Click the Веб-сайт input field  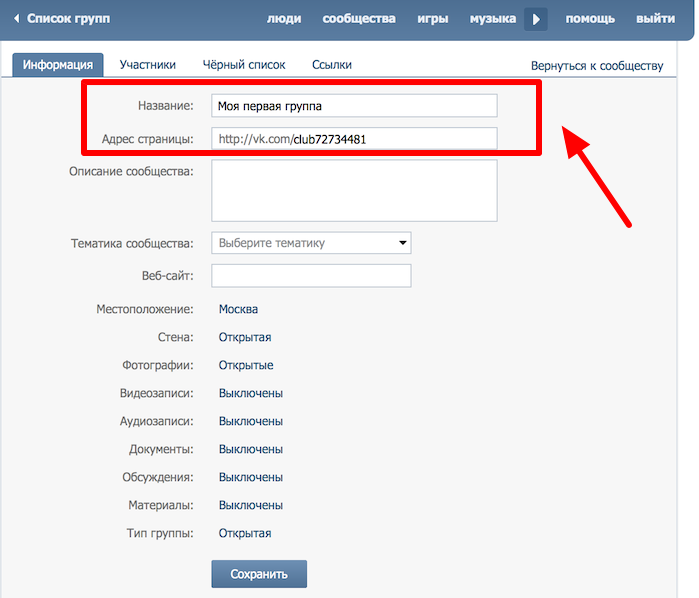click(x=311, y=276)
